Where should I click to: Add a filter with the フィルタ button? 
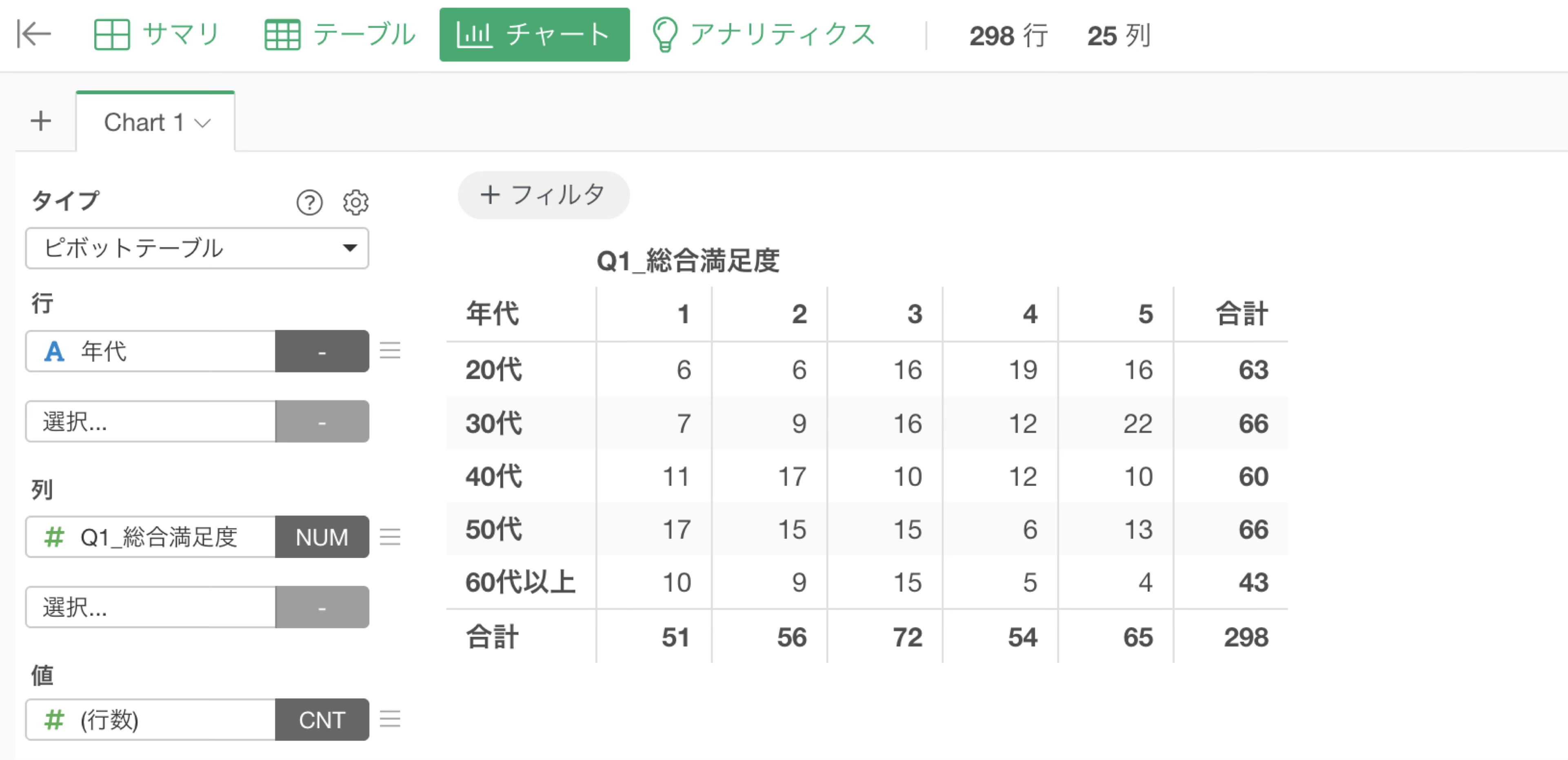(544, 195)
